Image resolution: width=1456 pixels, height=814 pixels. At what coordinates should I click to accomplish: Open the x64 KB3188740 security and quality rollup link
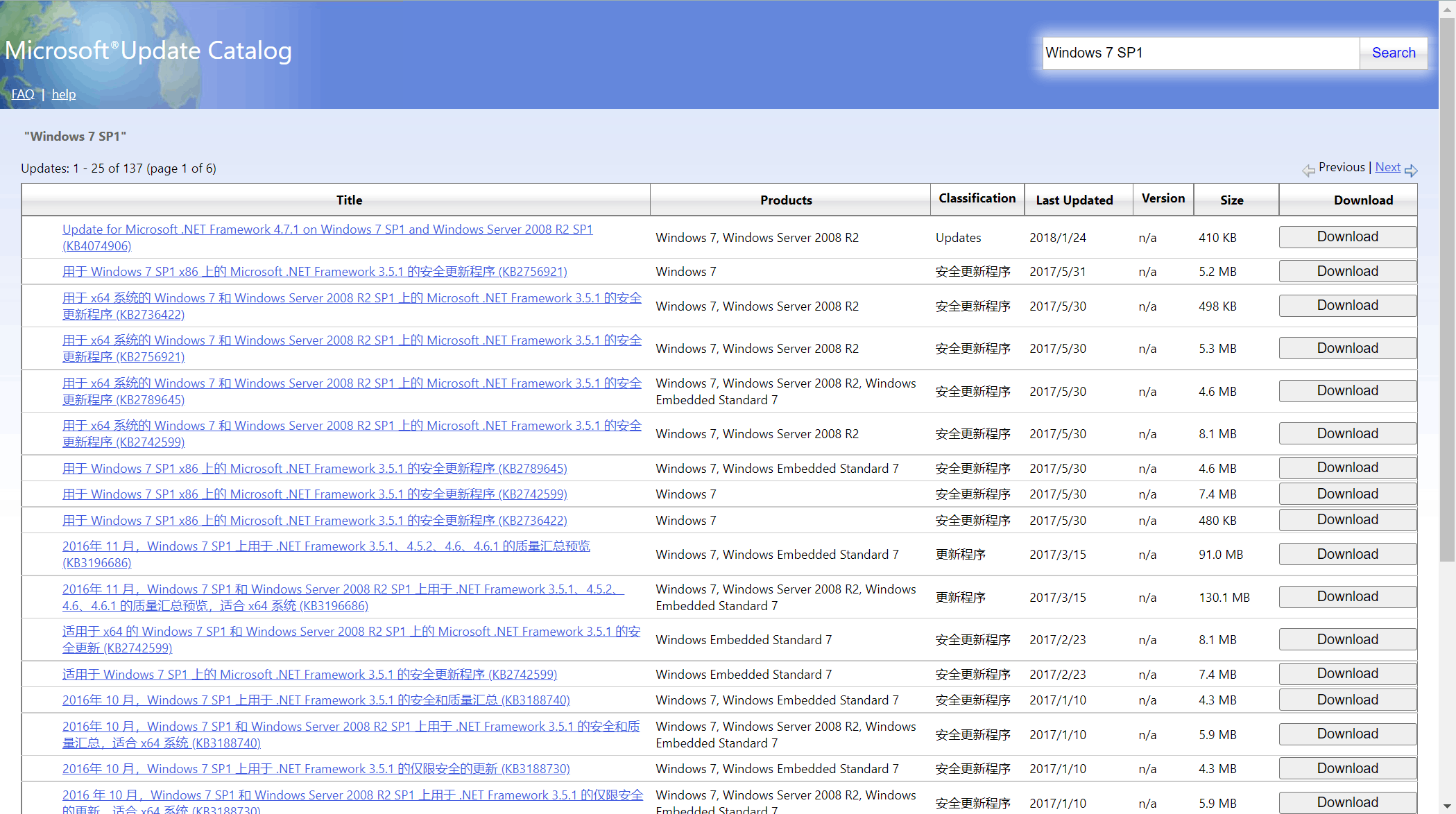[351, 734]
